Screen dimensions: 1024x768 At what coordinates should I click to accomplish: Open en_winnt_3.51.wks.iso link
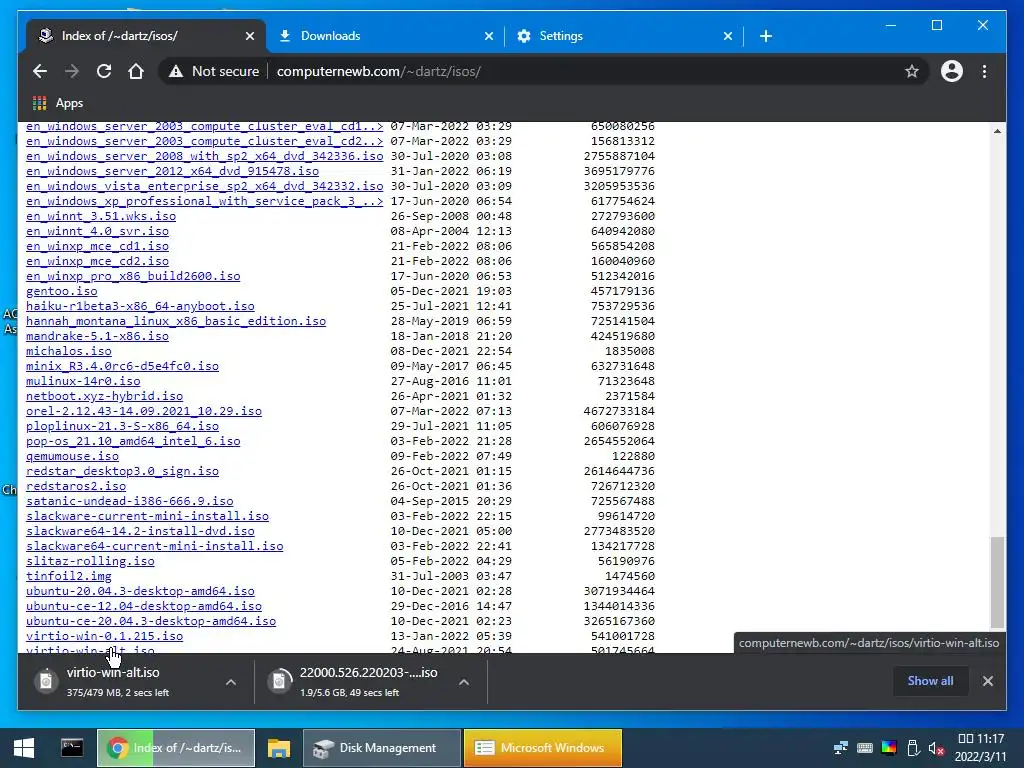(101, 216)
